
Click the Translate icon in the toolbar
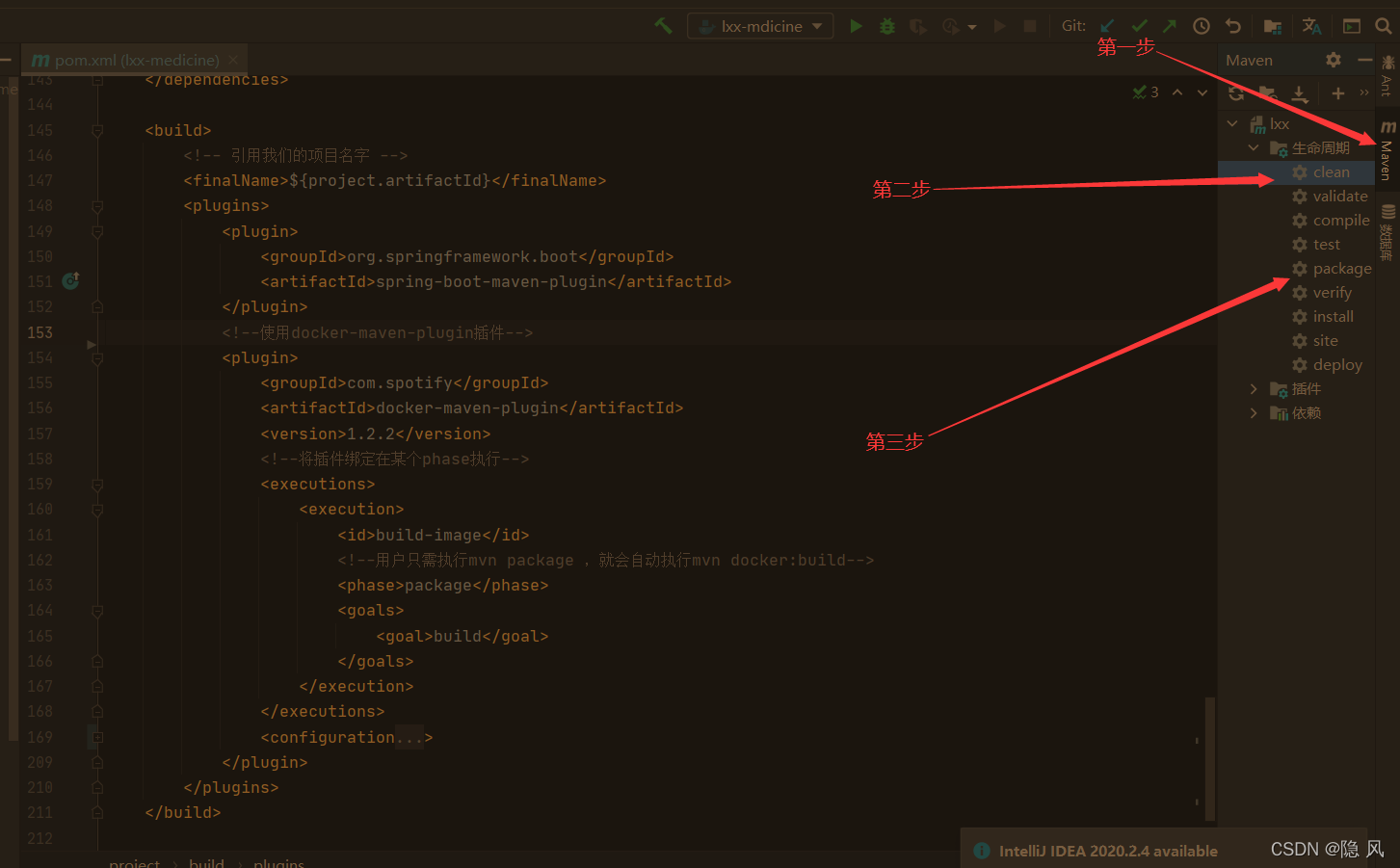point(1311,26)
